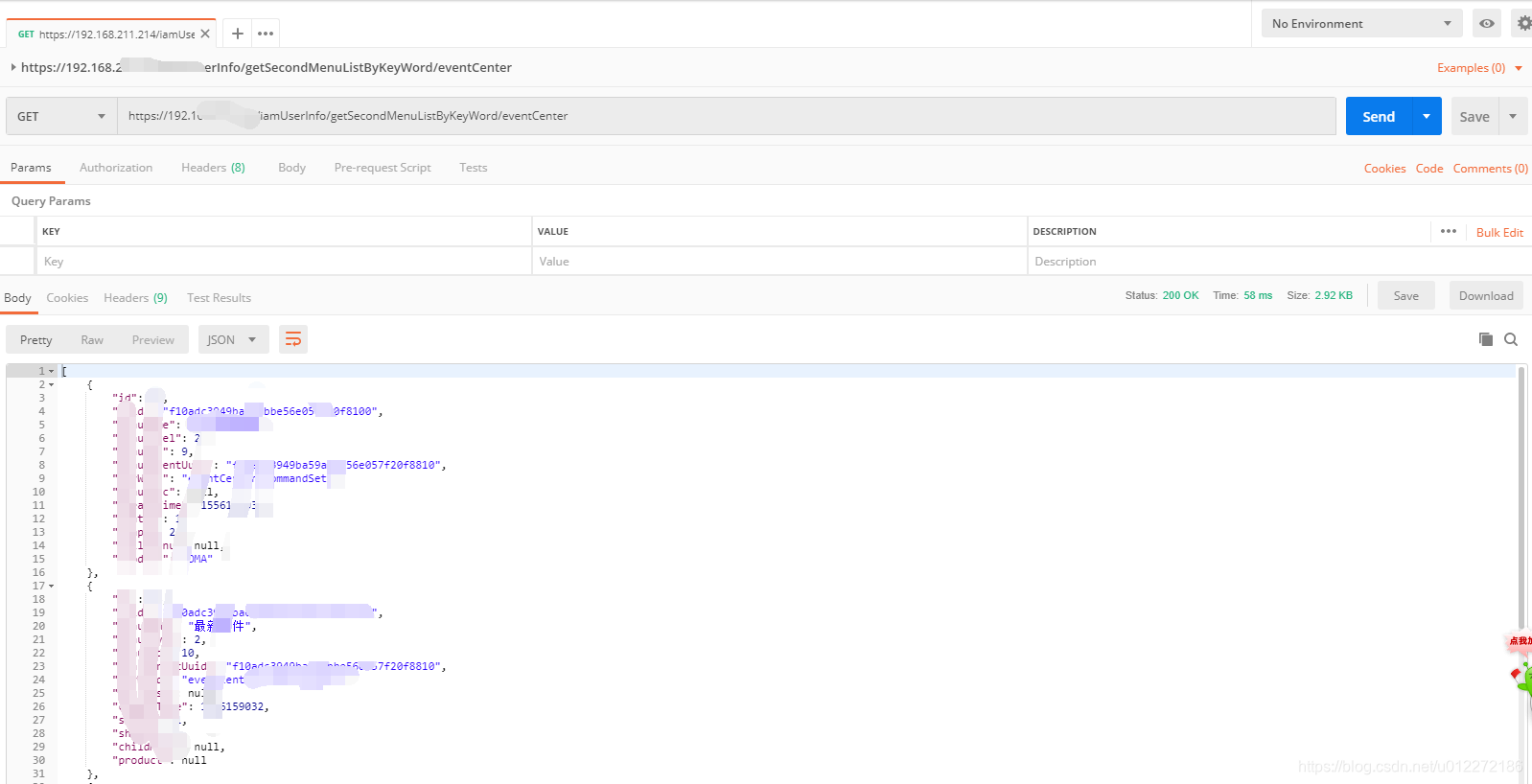Switch to the Authorization tab
The height and width of the screenshot is (784, 1532).
(116, 167)
